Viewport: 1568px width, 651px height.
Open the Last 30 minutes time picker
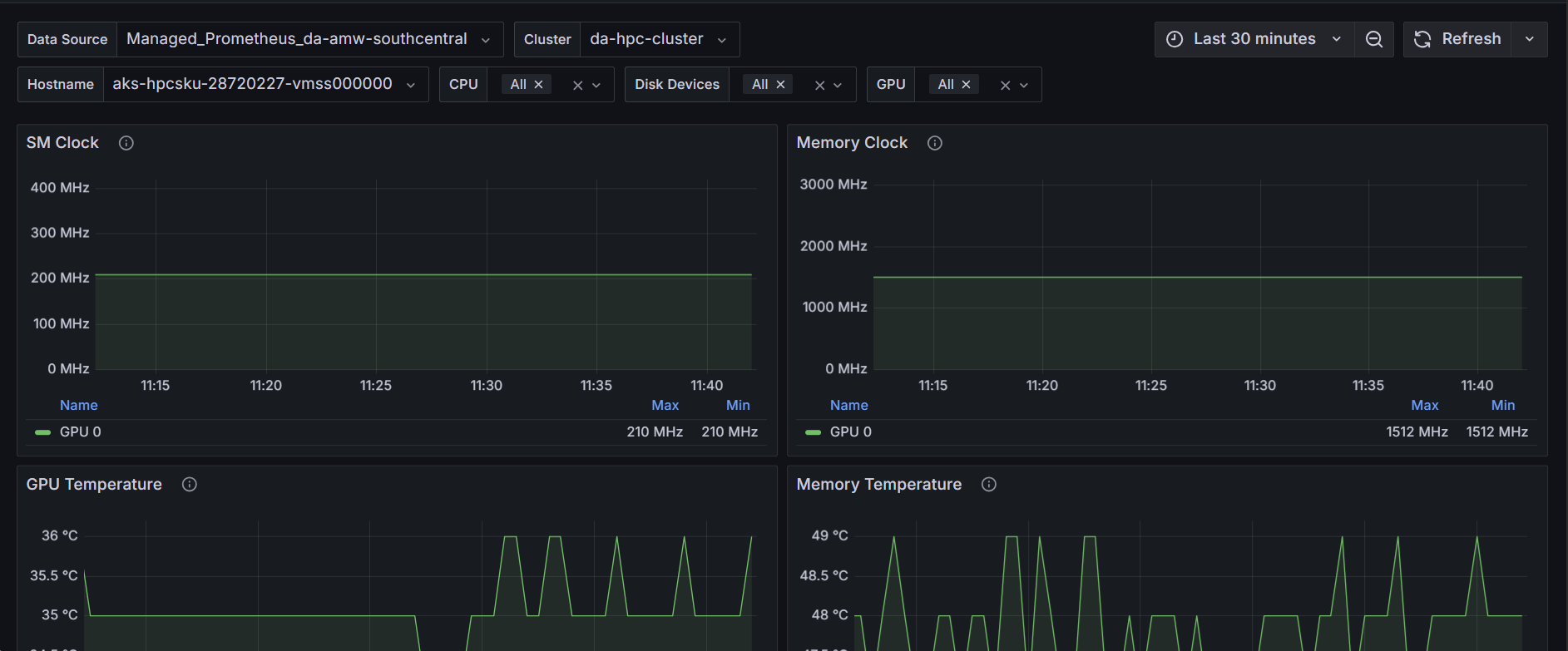(1254, 40)
